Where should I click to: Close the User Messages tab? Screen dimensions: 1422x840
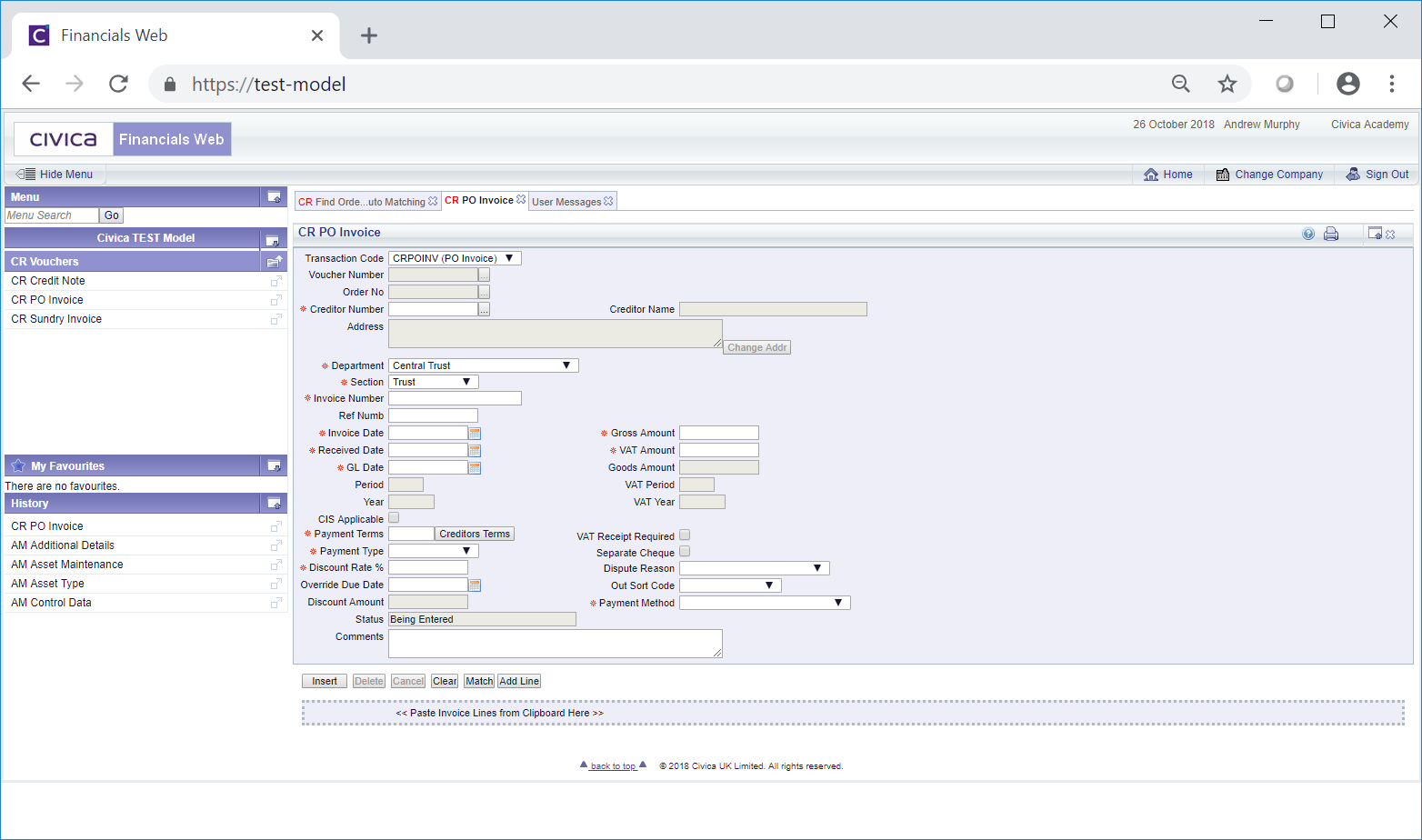pos(608,202)
